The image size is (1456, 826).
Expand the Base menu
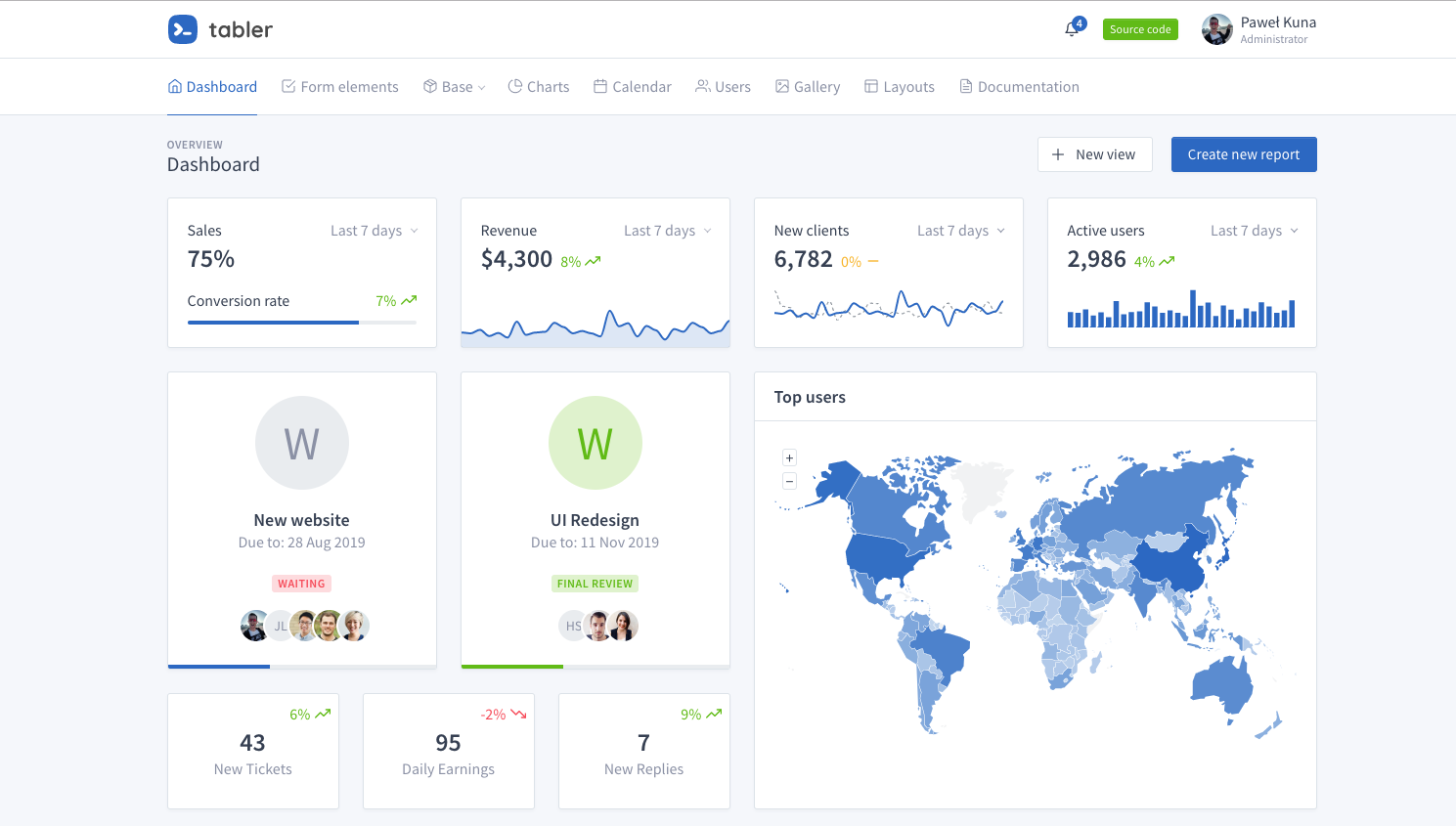click(x=455, y=87)
